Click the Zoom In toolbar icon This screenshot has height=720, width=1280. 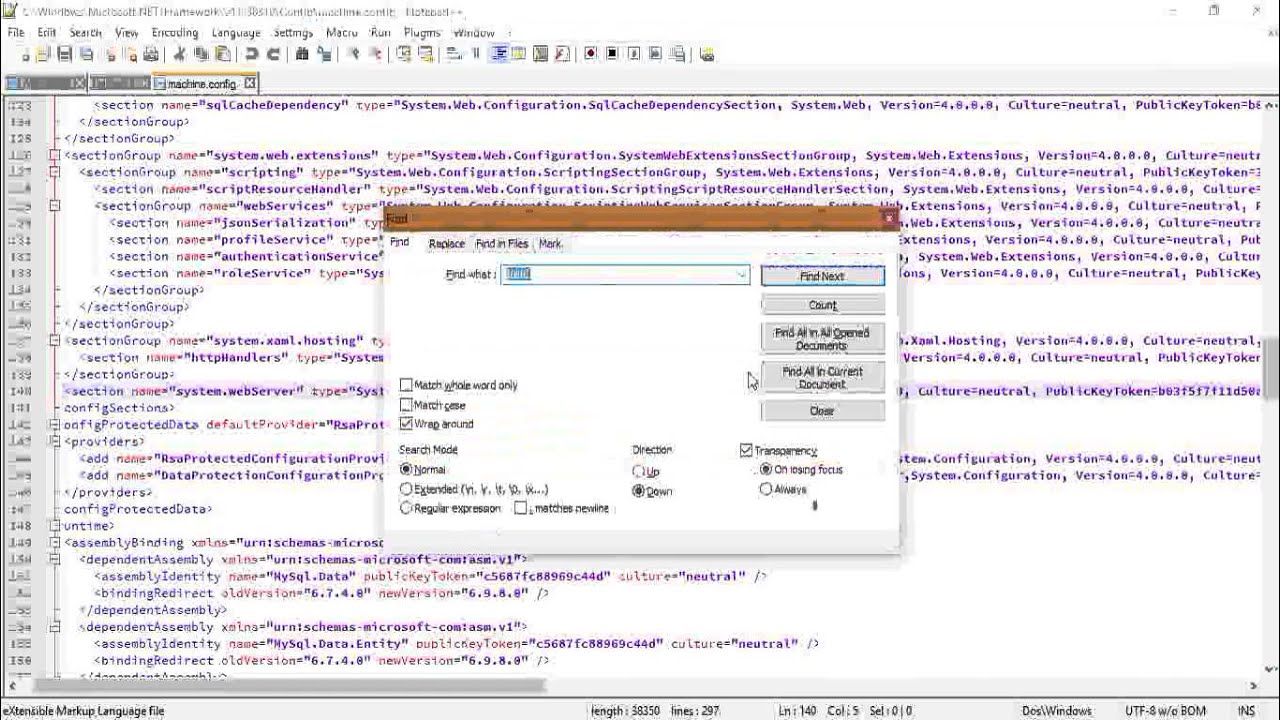(x=353, y=55)
